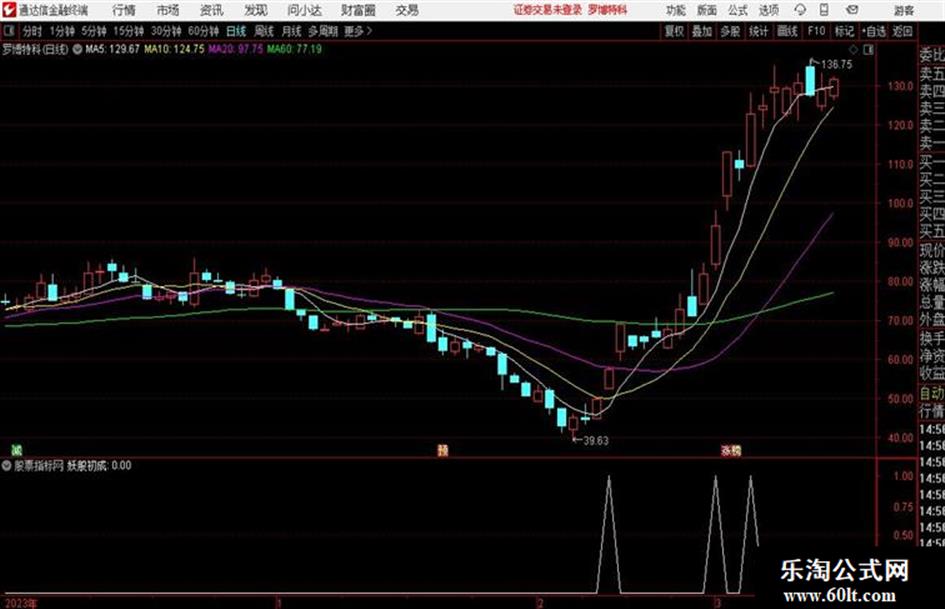The height and width of the screenshot is (609, 945).
Task: Click the 2023年 date axis label
Action: click(20, 603)
